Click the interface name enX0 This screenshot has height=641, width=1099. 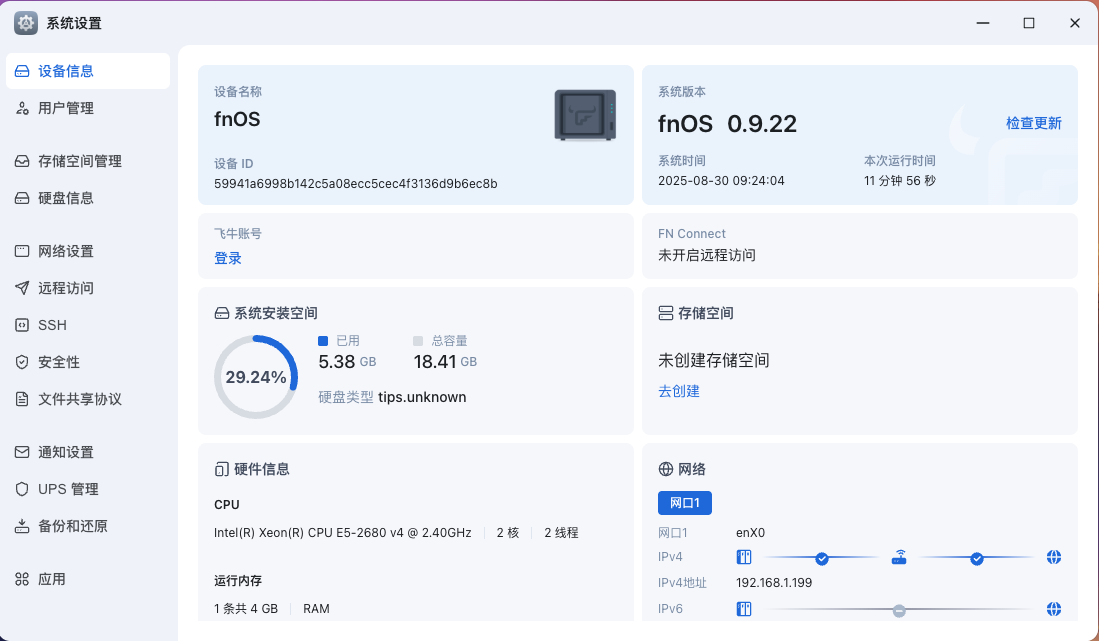pos(751,533)
